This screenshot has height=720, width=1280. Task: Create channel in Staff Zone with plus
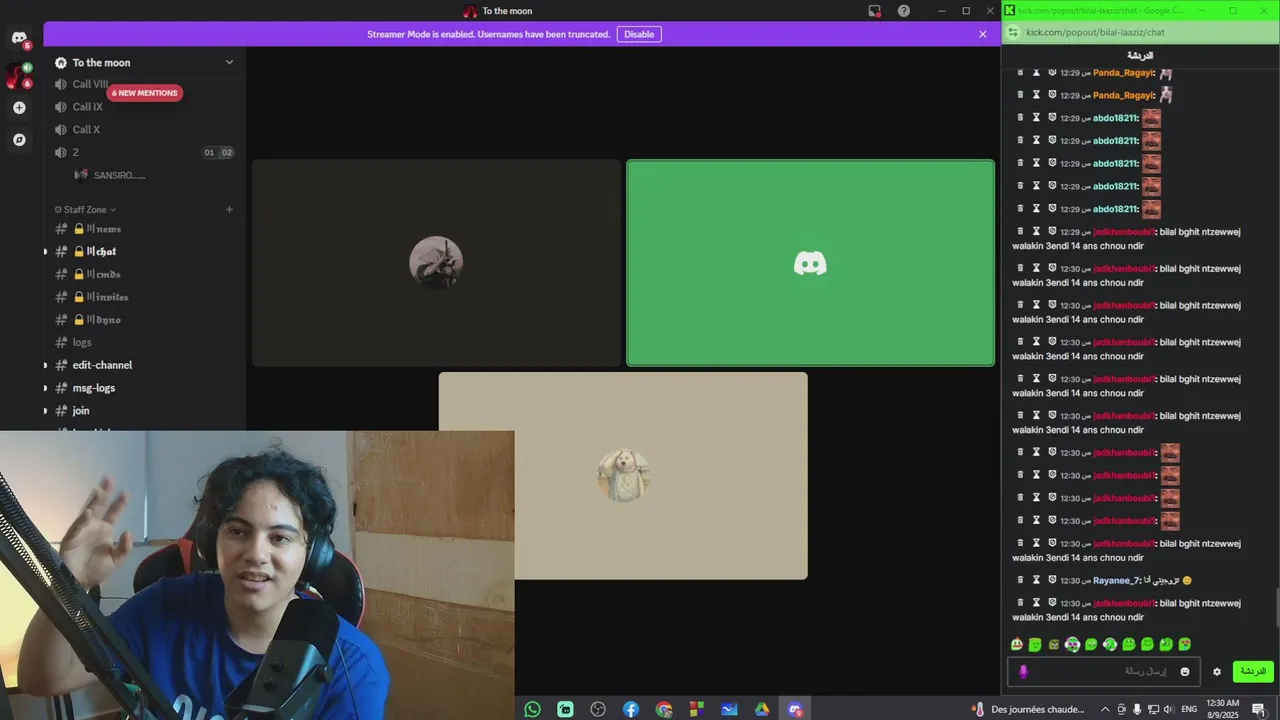[229, 210]
